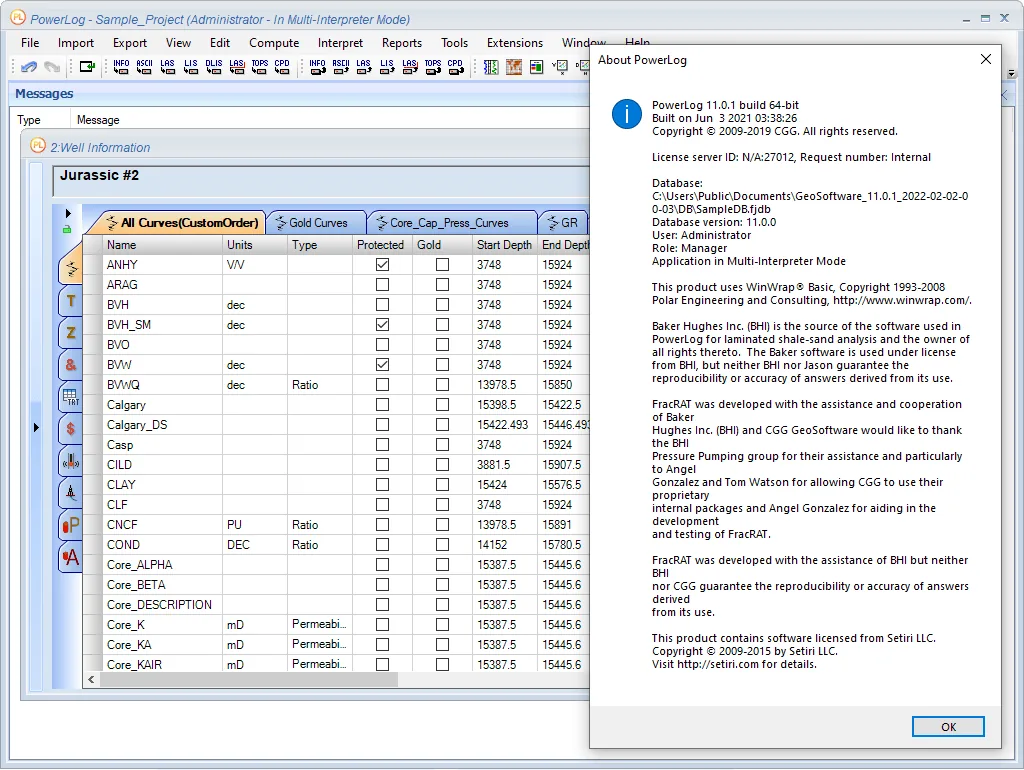Open the Compute menu
This screenshot has width=1024, height=770.
point(274,42)
